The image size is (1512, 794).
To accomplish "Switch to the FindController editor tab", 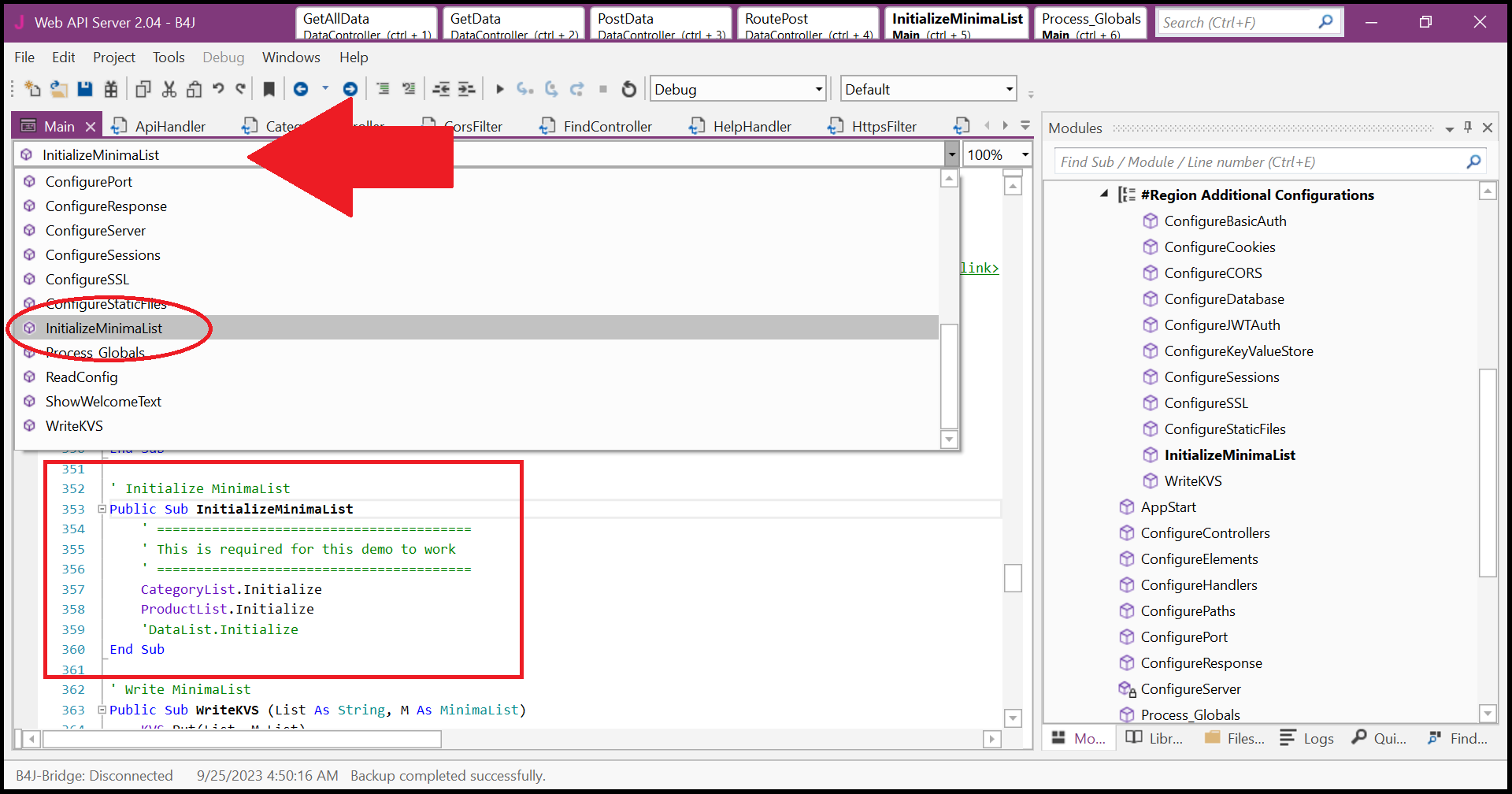I will (x=597, y=126).
